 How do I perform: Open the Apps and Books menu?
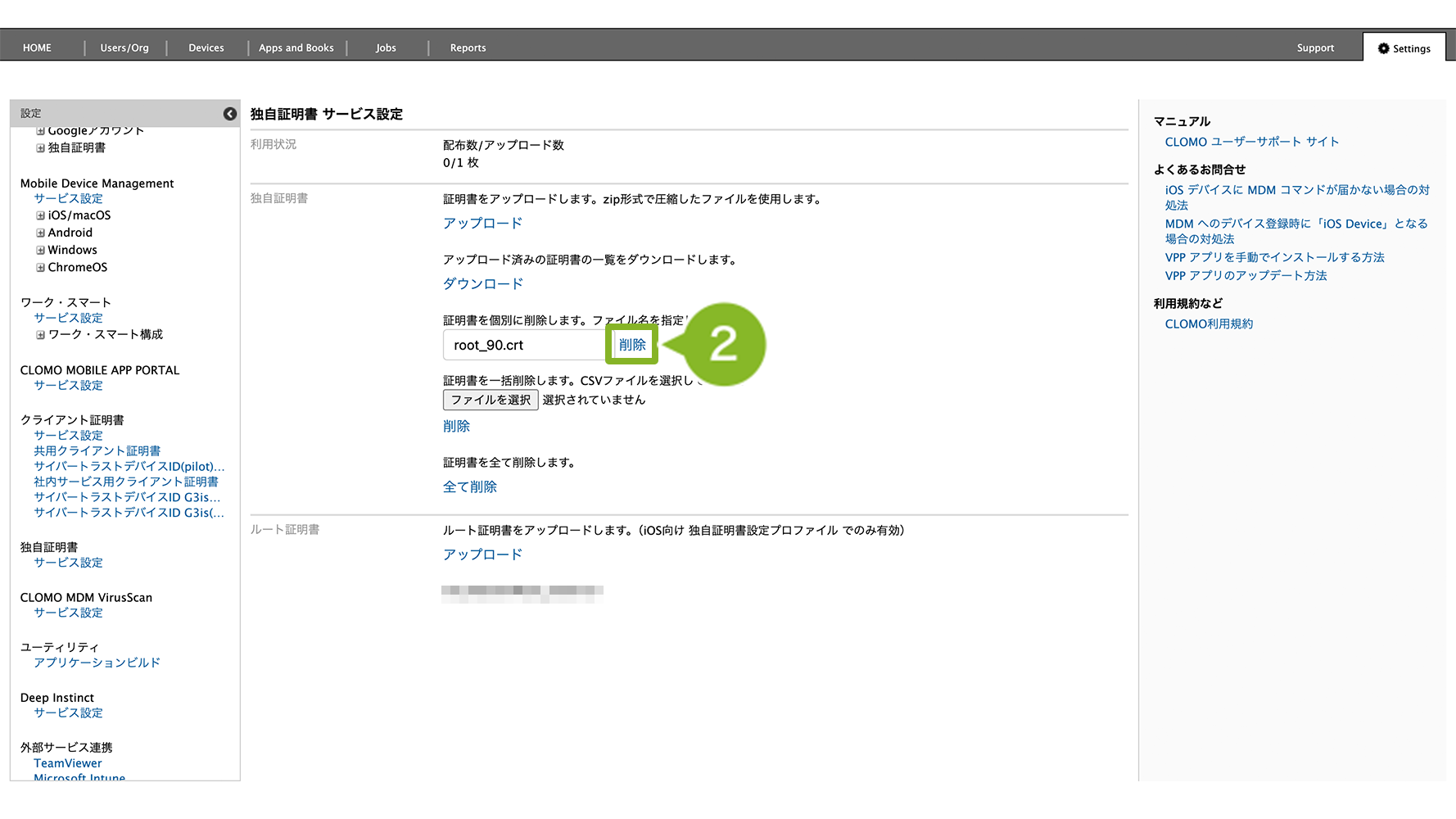pos(296,48)
